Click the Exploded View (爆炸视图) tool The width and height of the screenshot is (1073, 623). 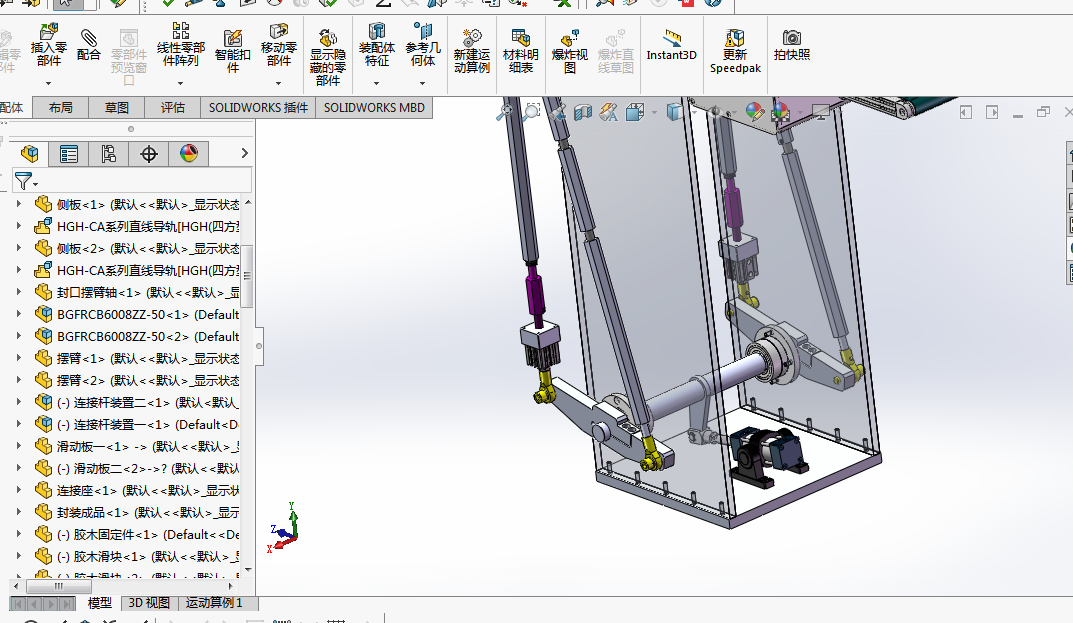point(570,51)
